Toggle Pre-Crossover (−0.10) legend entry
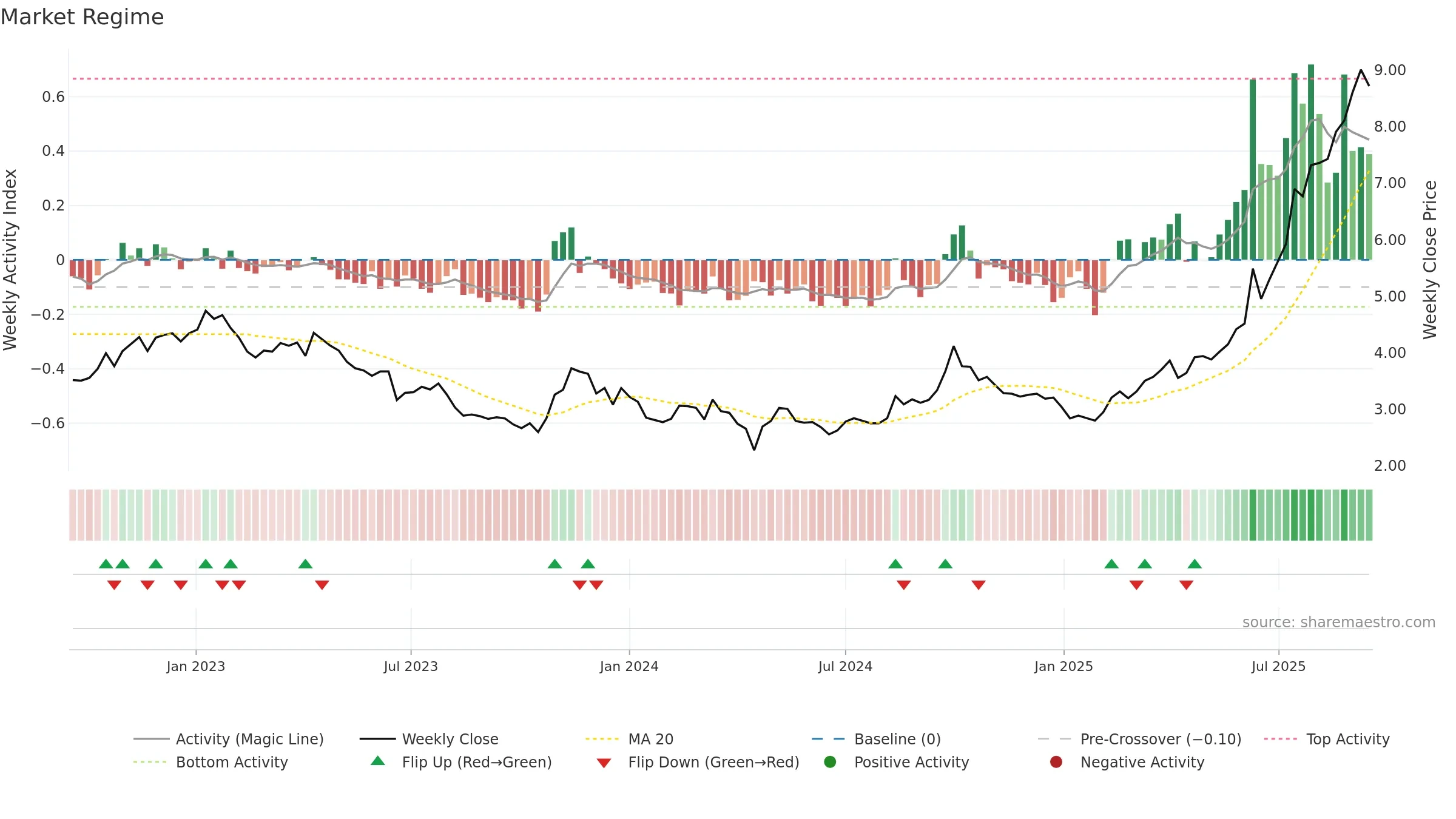Screen dimensions: 1456x819 pyautogui.click(x=1139, y=739)
